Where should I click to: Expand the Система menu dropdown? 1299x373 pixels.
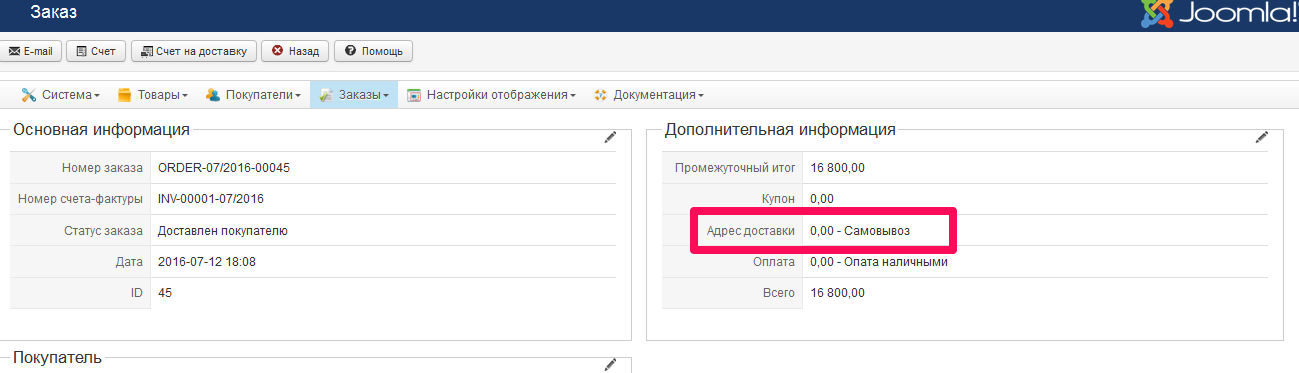pyautogui.click(x=61, y=95)
